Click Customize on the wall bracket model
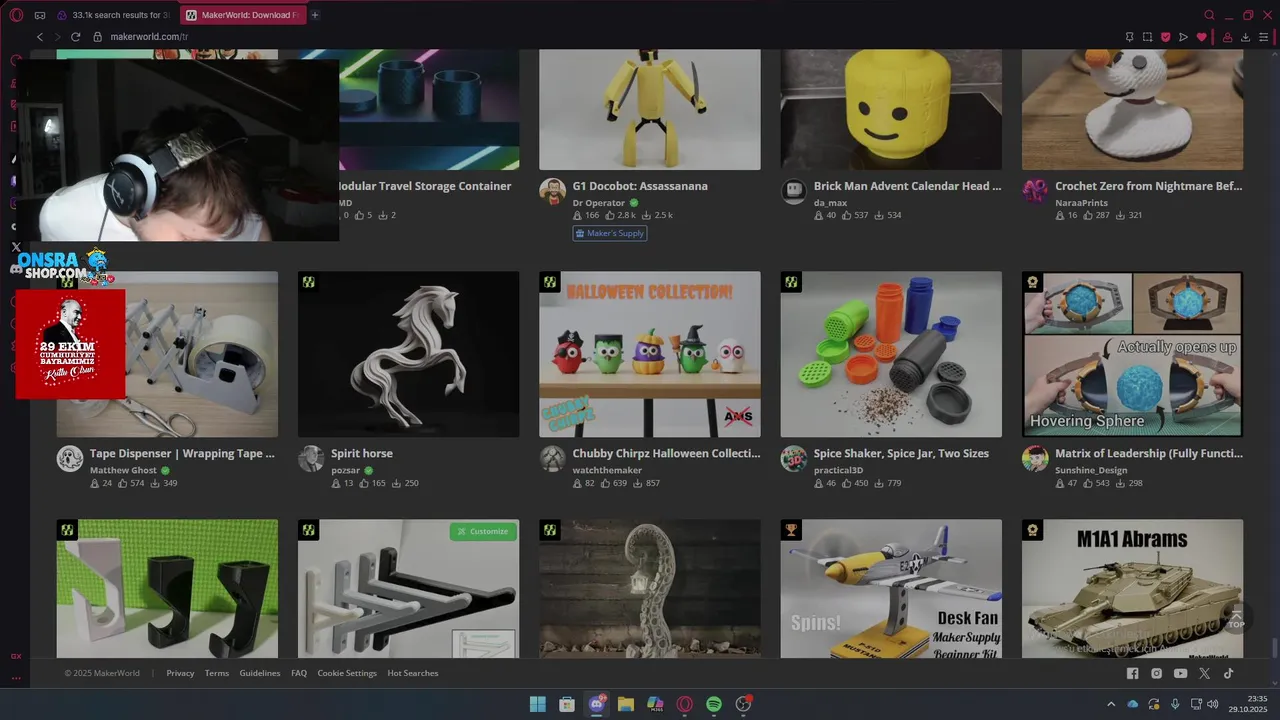 [483, 531]
